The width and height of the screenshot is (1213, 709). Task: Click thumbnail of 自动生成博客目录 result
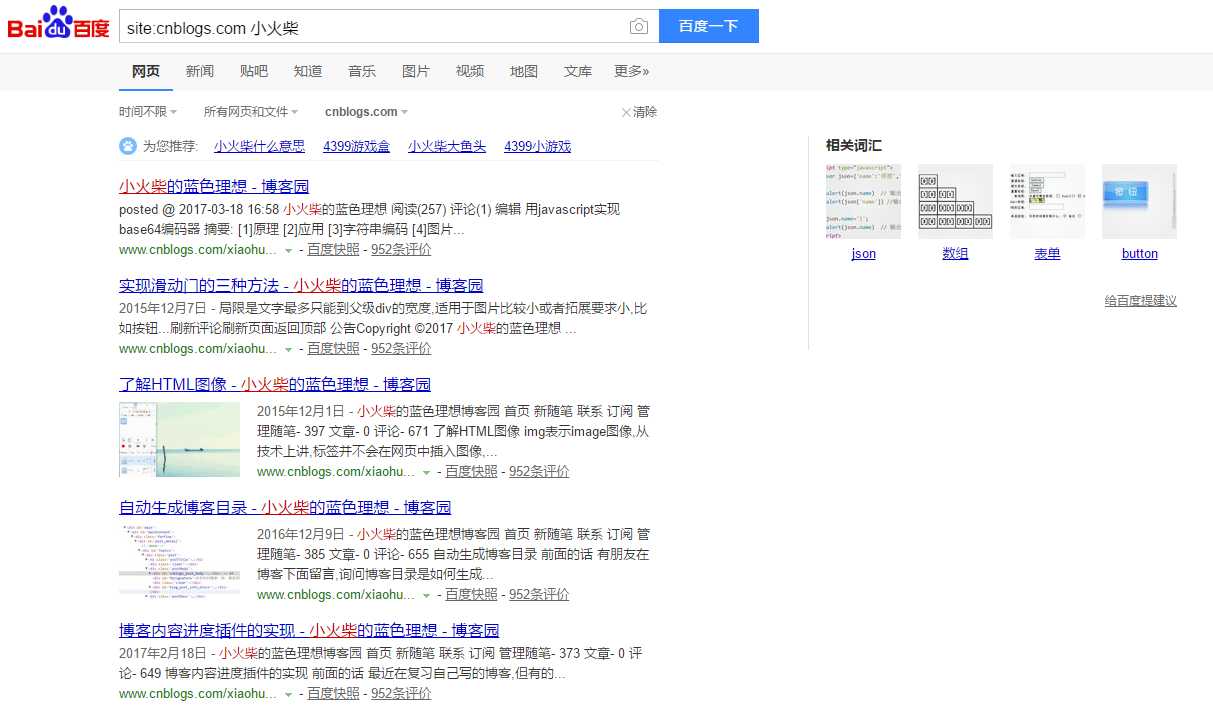point(180,562)
